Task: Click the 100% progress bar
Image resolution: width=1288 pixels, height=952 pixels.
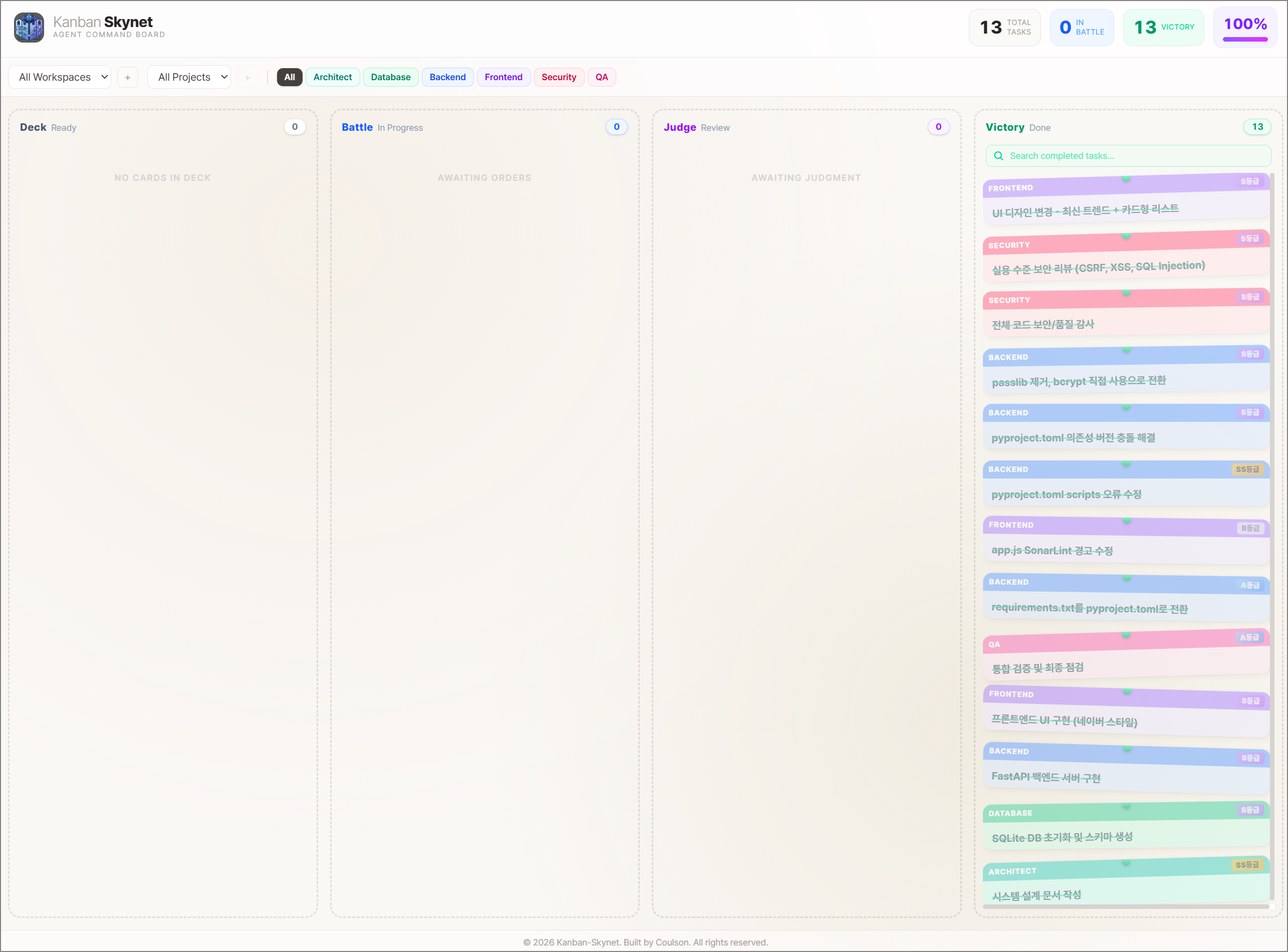Action: pos(1245,38)
